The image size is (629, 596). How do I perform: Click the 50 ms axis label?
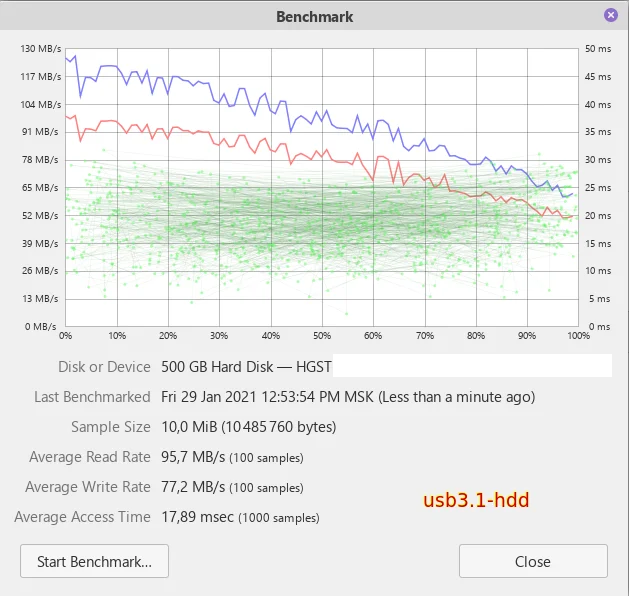[x=598, y=49]
